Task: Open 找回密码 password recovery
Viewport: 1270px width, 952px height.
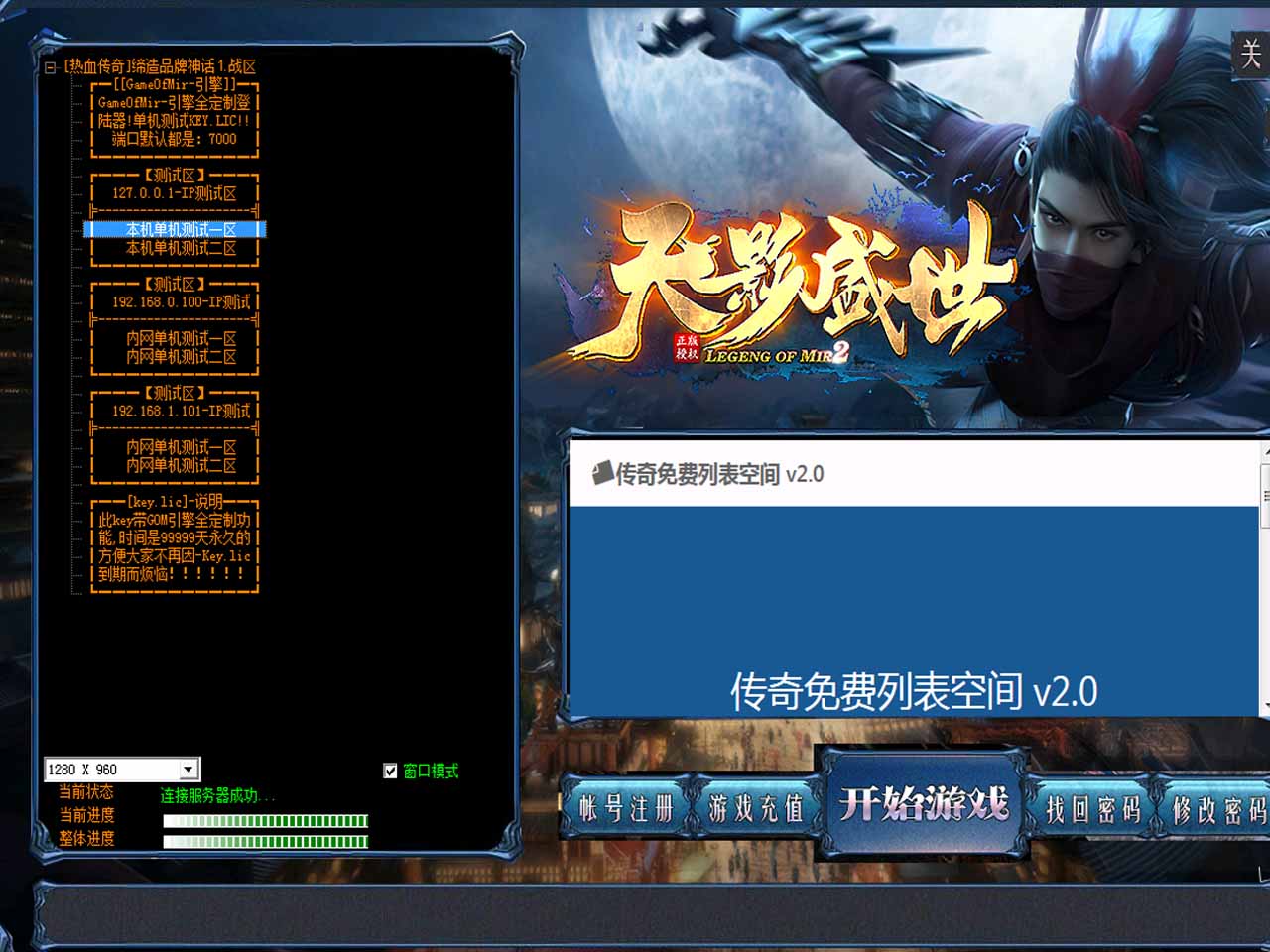Action: 1092,809
